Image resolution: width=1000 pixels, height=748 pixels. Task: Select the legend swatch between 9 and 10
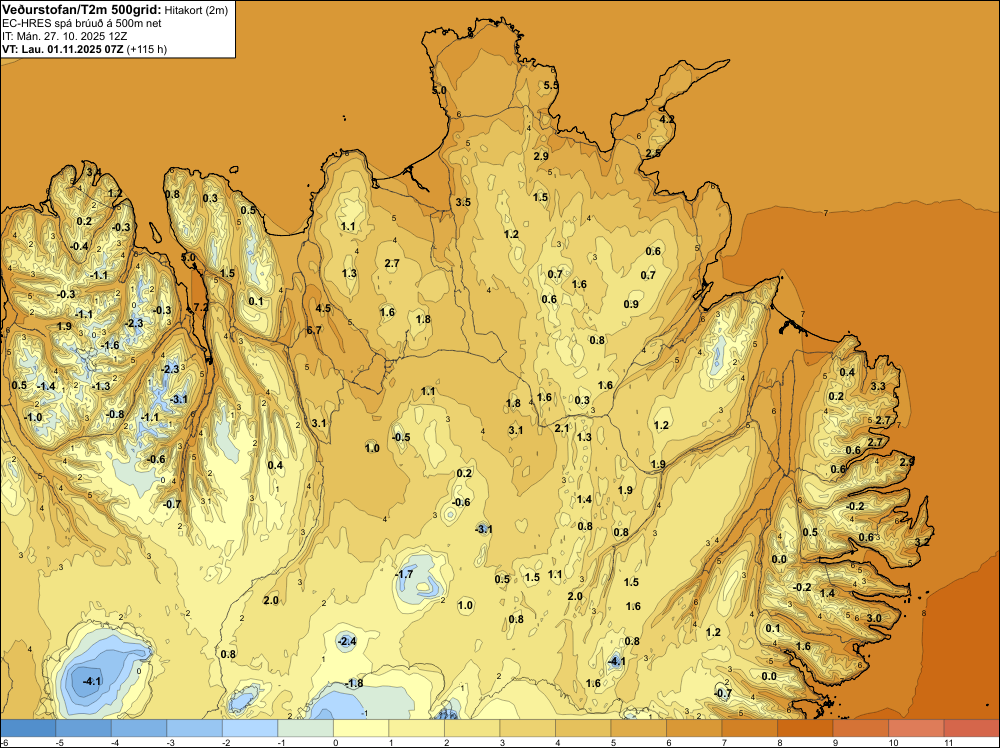pyautogui.click(x=860, y=728)
